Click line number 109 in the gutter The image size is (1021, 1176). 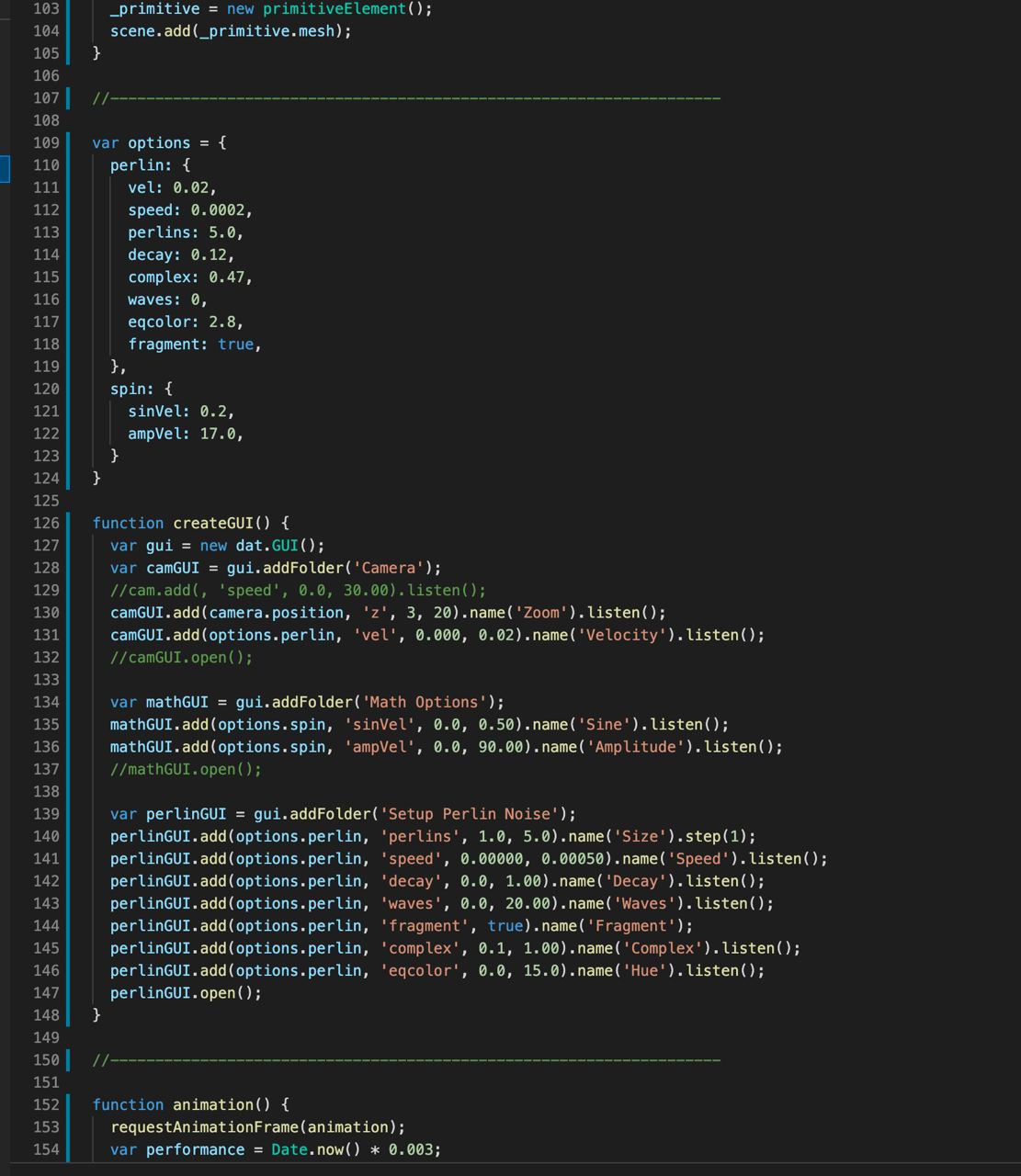click(45, 142)
